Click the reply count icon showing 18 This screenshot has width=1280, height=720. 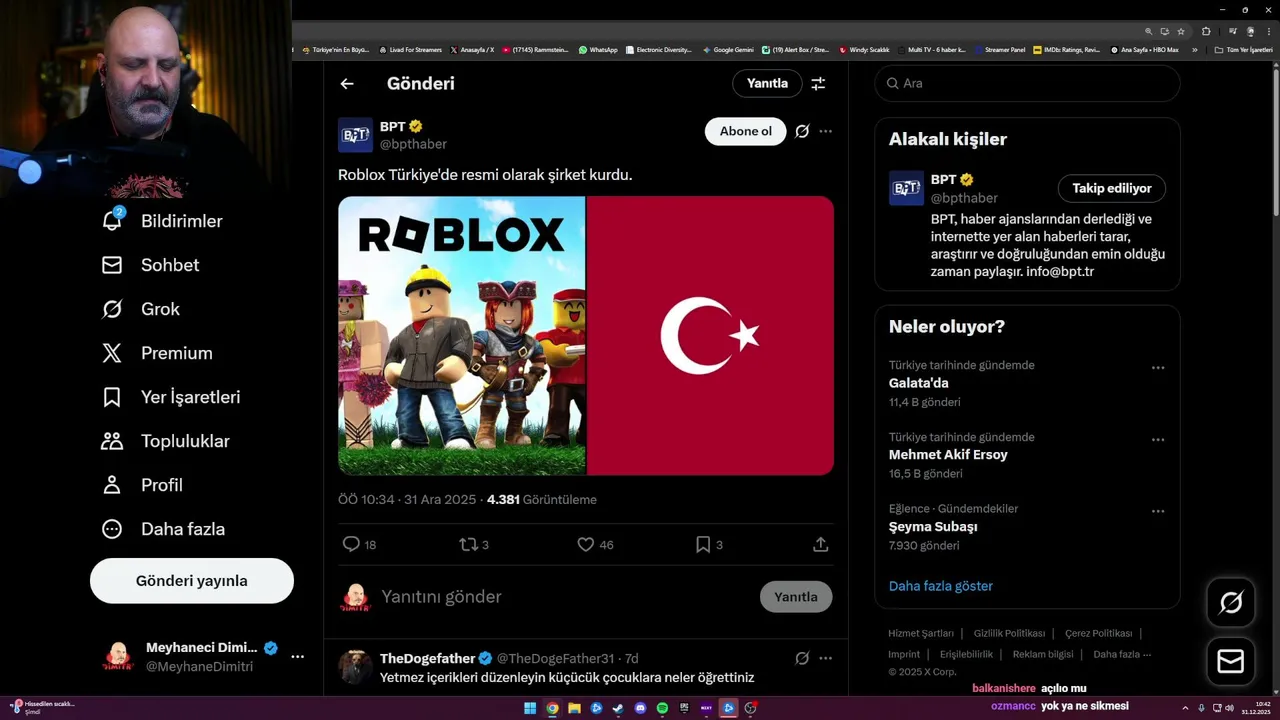[351, 544]
